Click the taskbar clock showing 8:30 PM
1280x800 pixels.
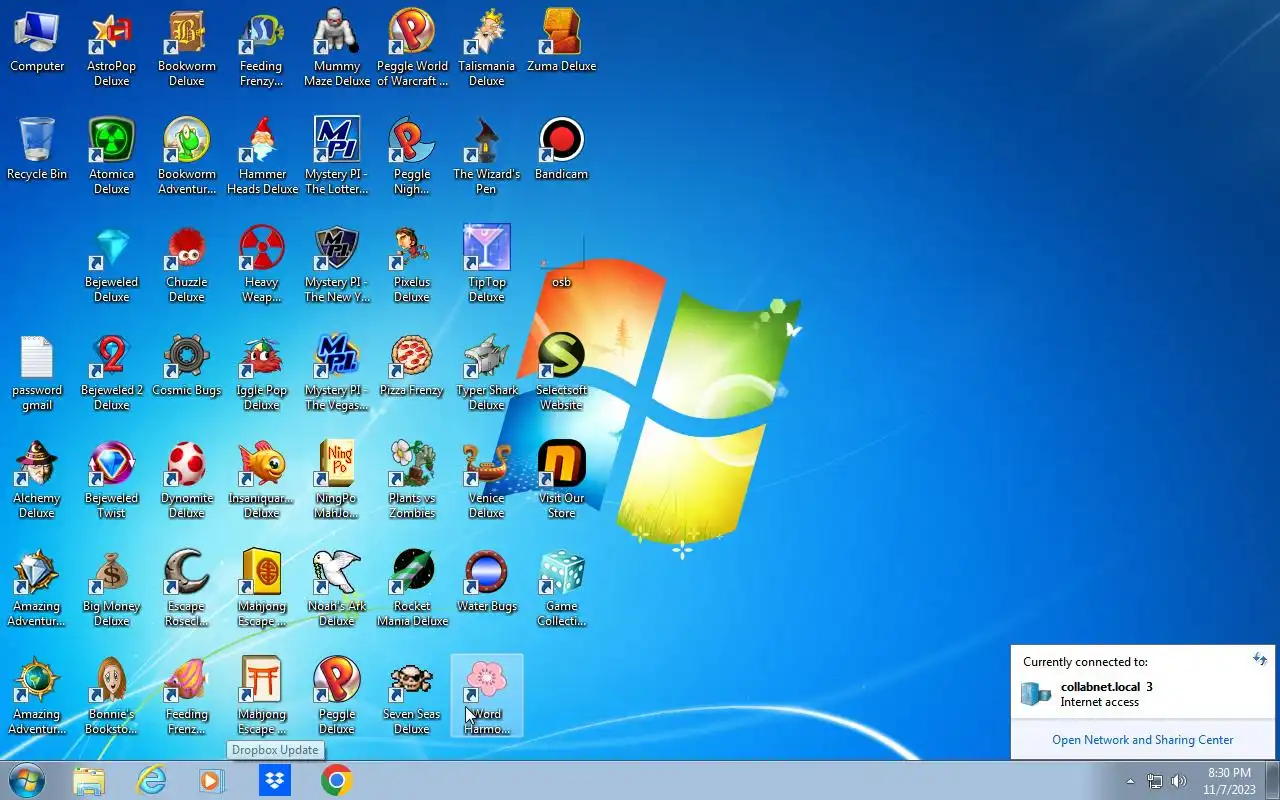(1229, 781)
